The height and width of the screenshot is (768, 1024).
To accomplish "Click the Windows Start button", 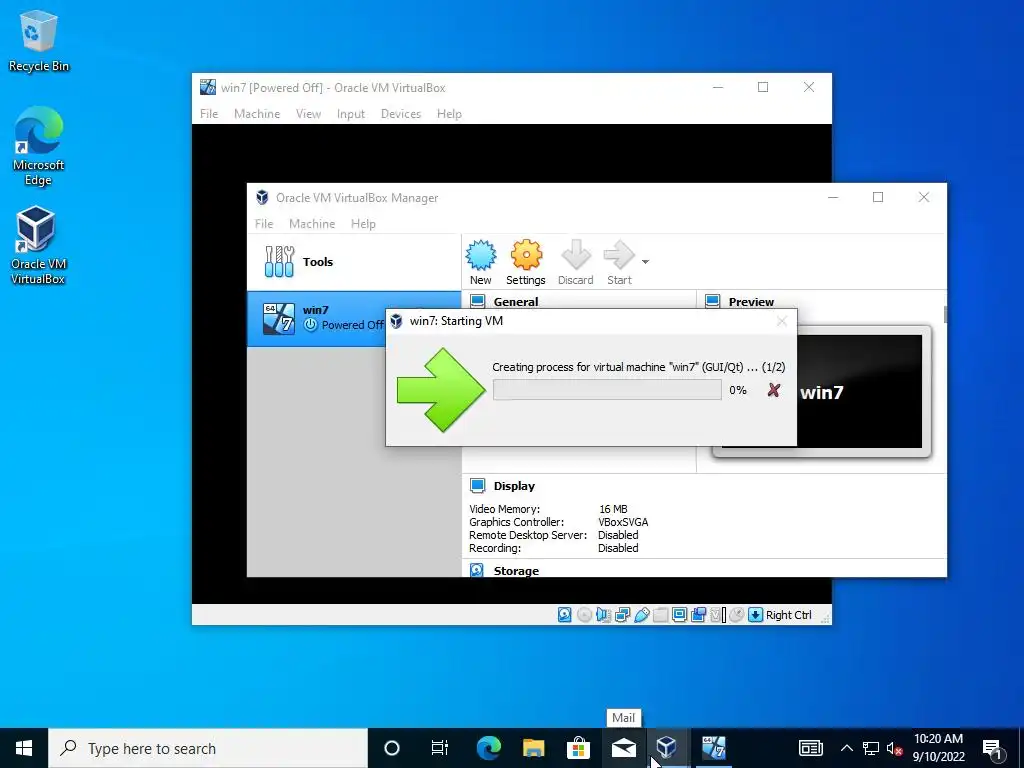I will click(24, 748).
